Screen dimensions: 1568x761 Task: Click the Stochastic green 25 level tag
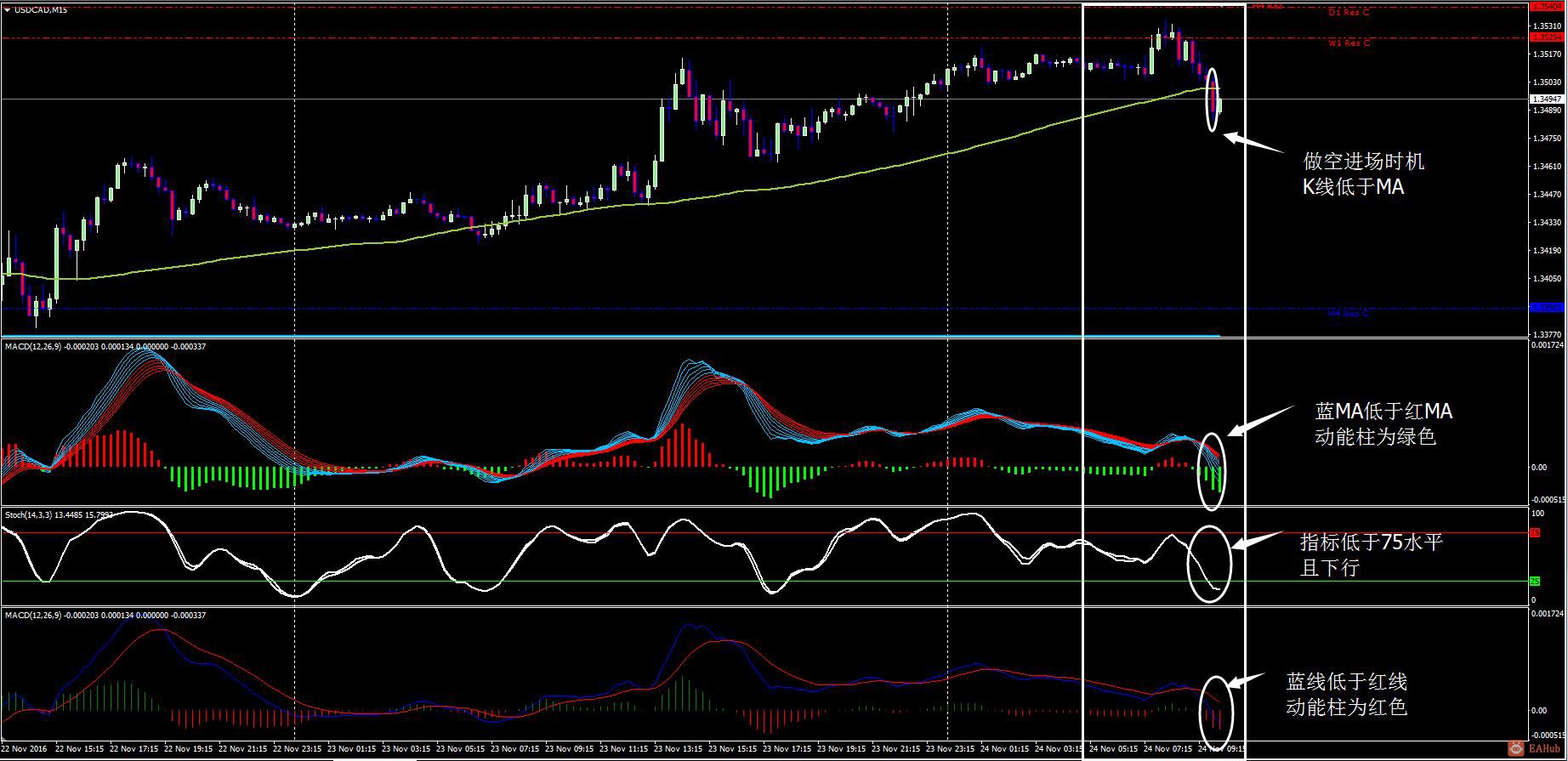[x=1536, y=582]
